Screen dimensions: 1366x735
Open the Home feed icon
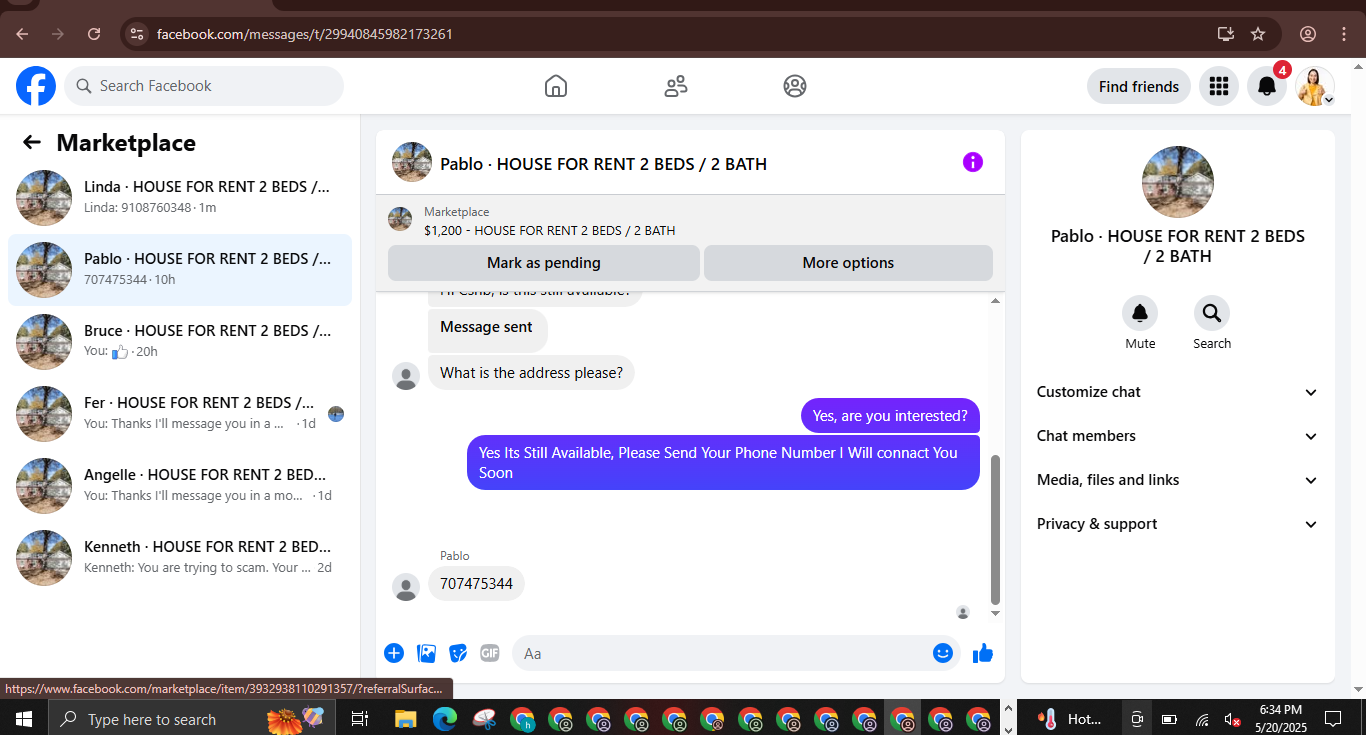556,86
